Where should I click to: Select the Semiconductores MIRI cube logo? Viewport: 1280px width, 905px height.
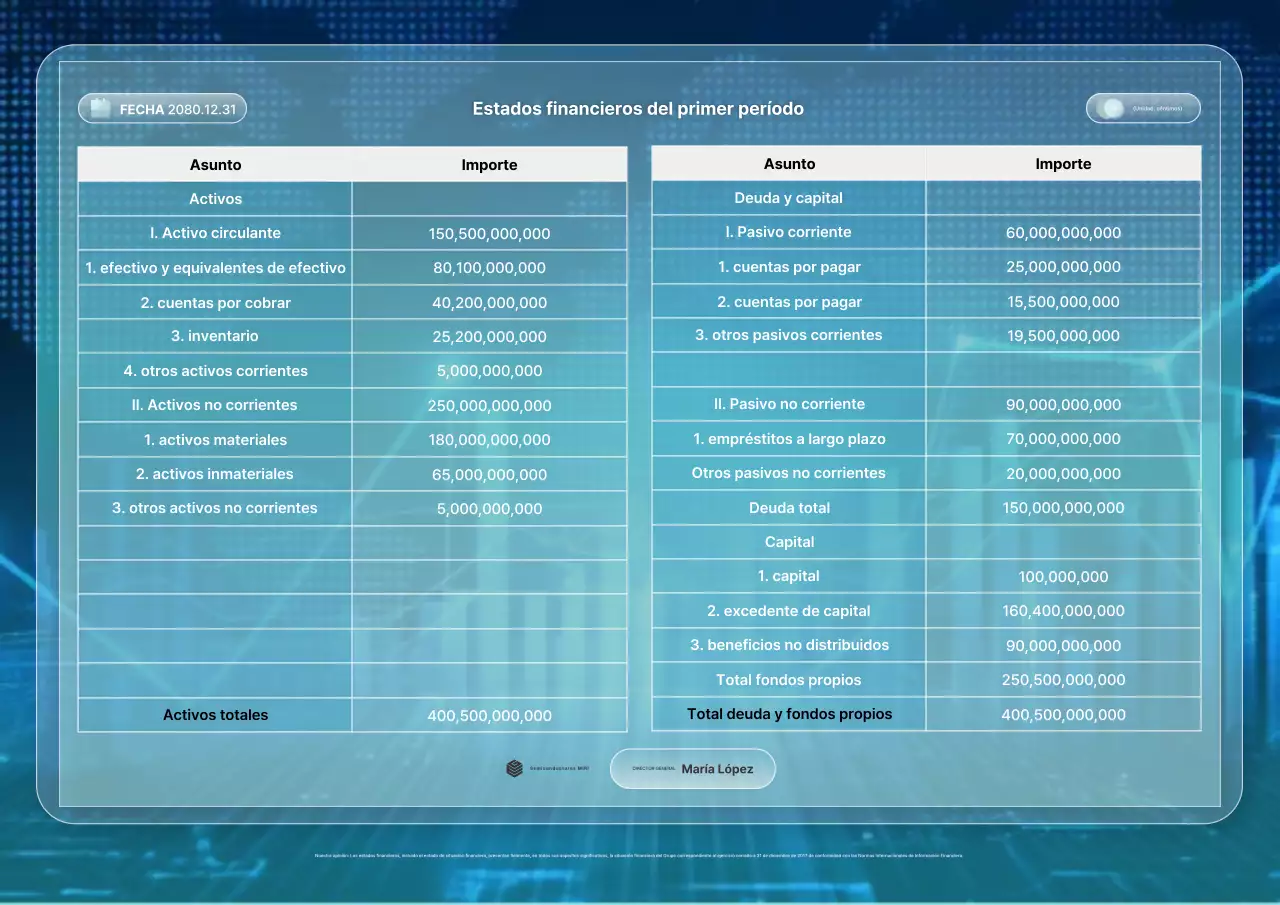pyautogui.click(x=513, y=768)
